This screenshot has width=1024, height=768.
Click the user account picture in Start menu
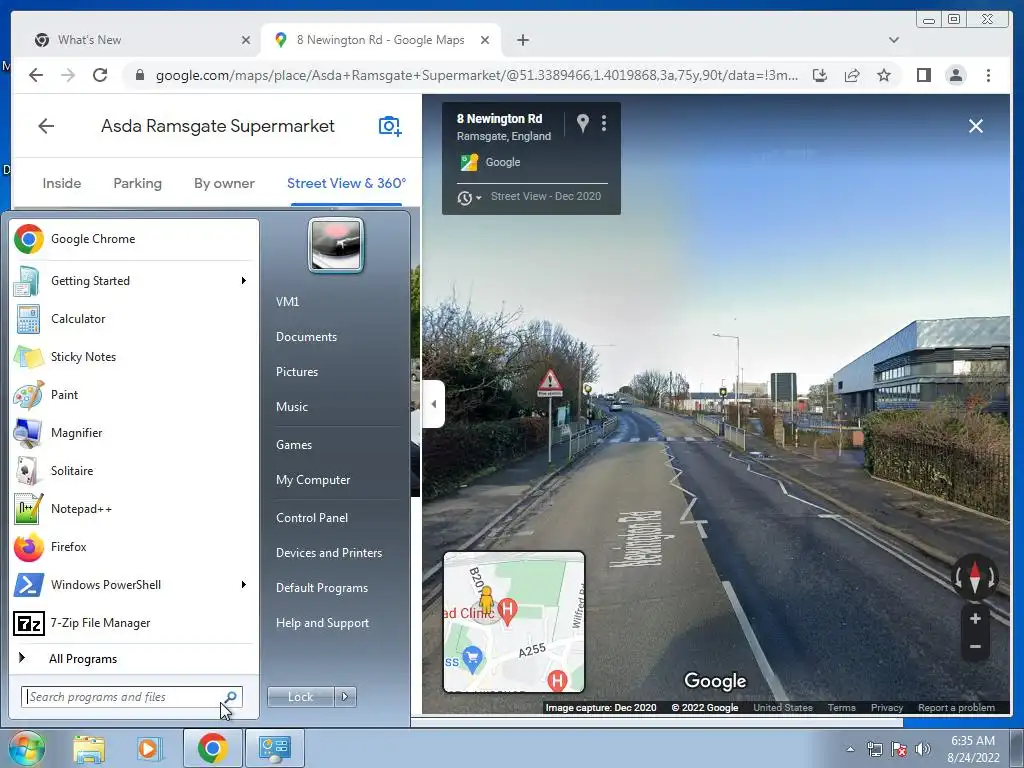[x=336, y=245]
